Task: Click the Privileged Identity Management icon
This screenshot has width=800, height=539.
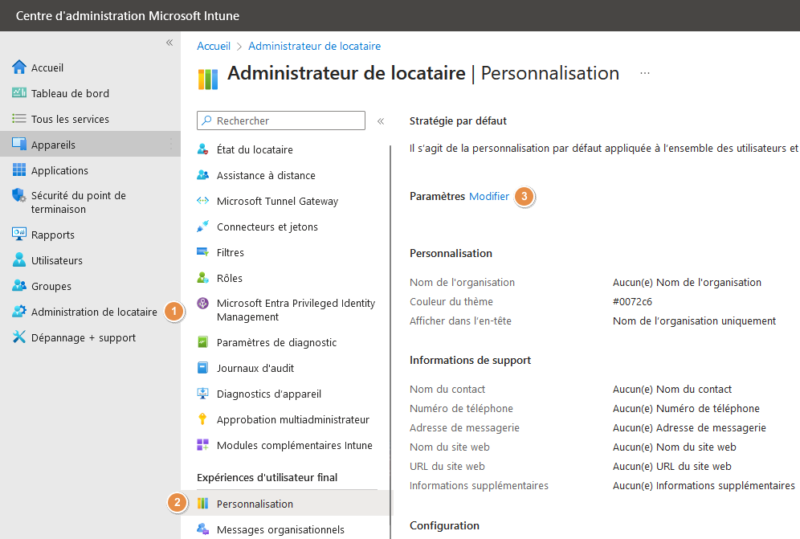Action: tap(203, 303)
